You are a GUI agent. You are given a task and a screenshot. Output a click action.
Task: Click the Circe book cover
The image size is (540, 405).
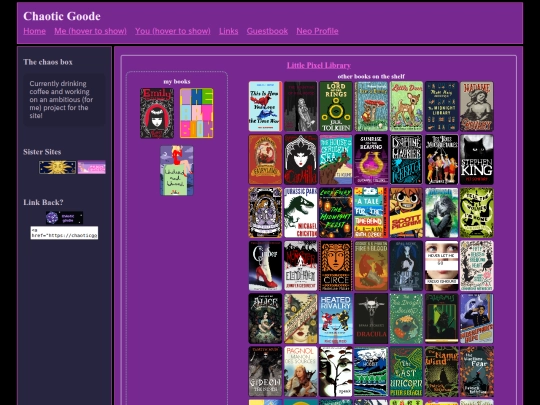click(336, 266)
